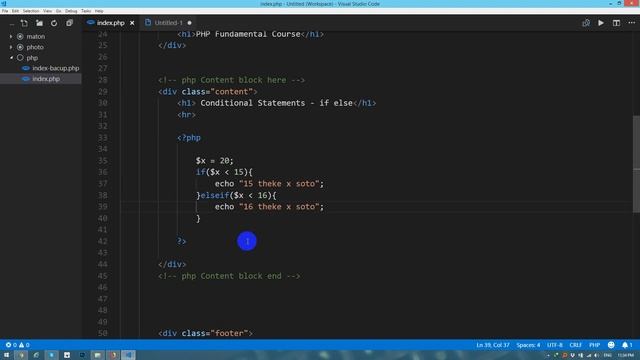Open the File menu
The height and width of the screenshot is (360, 640).
pyautogui.click(x=5, y=11)
